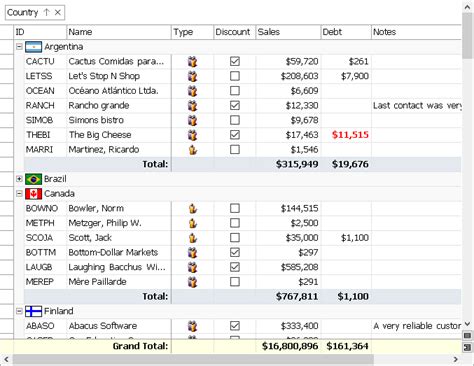The height and width of the screenshot is (366, 474).
Task: Select the Laughing Bacchus name cell
Action: [119, 267]
